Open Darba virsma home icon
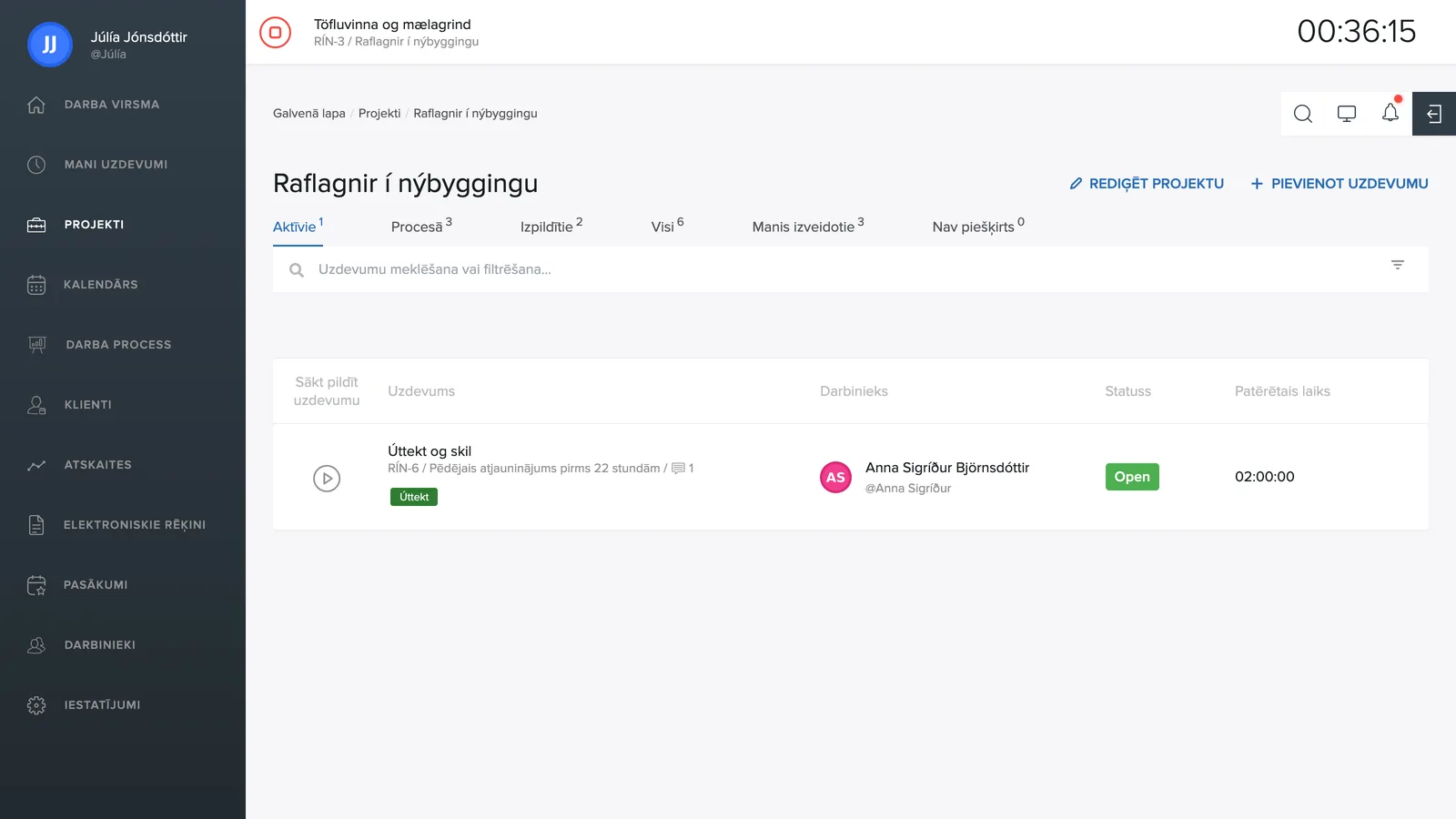Screen dimensions: 1456x819 pyautogui.click(x=36, y=105)
